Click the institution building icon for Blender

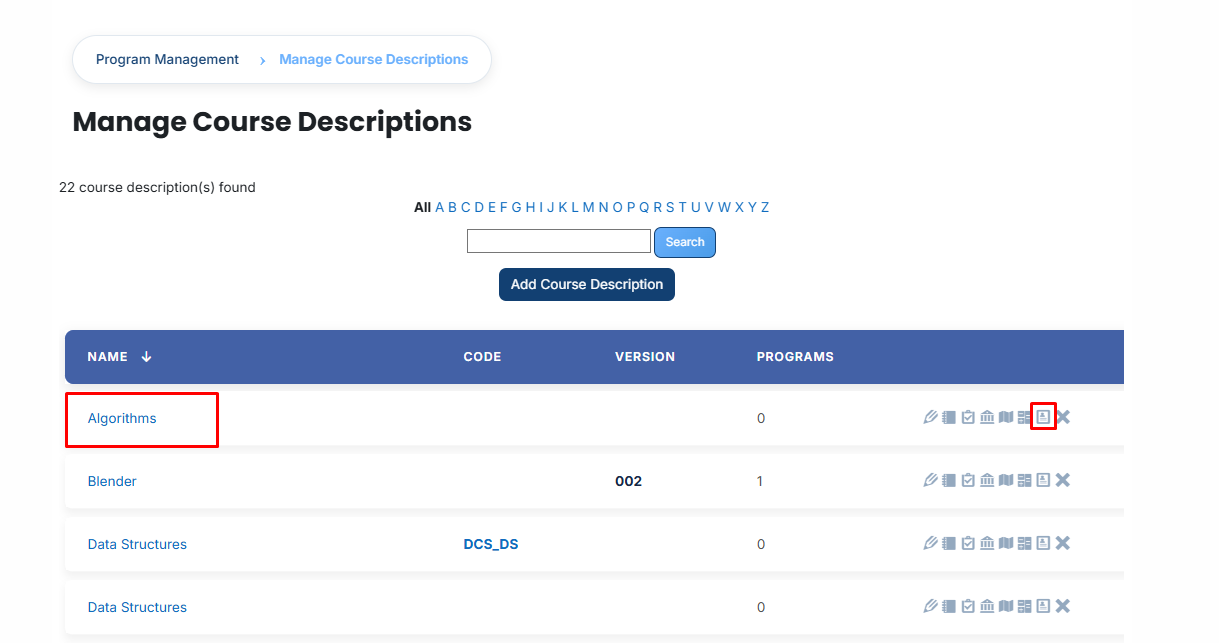(x=987, y=480)
